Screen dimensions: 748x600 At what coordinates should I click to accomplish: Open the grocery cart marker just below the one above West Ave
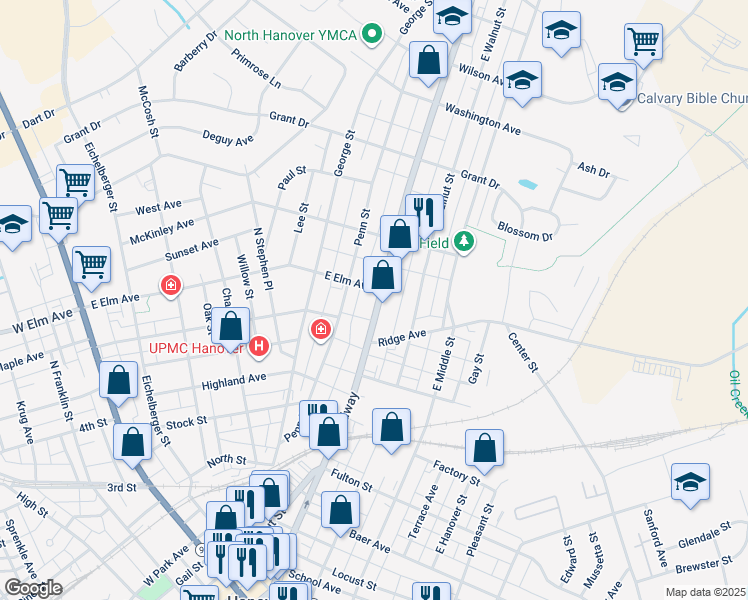coord(59,218)
